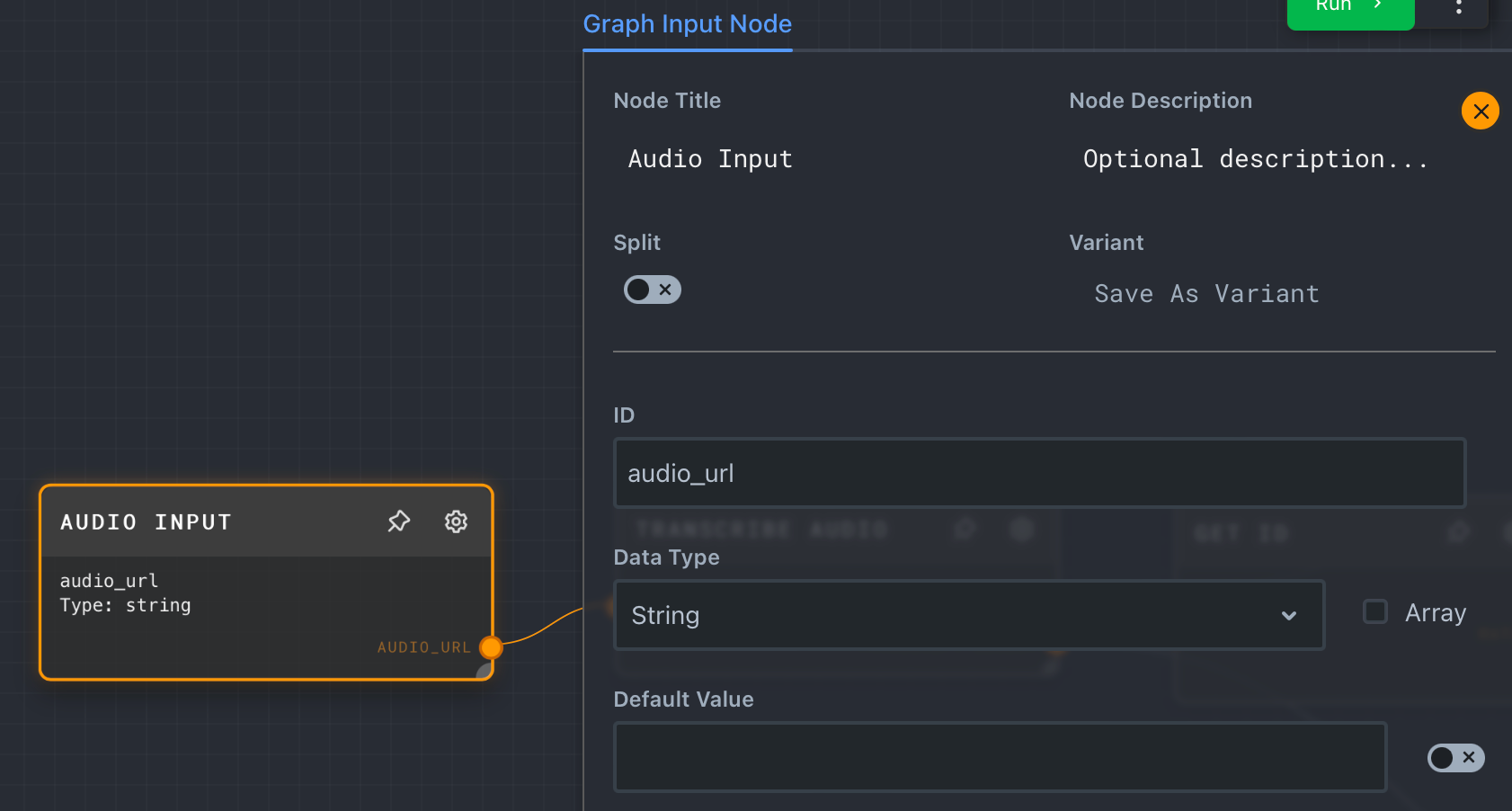Click Save As Variant
This screenshot has height=811, width=1512.
point(1206,294)
